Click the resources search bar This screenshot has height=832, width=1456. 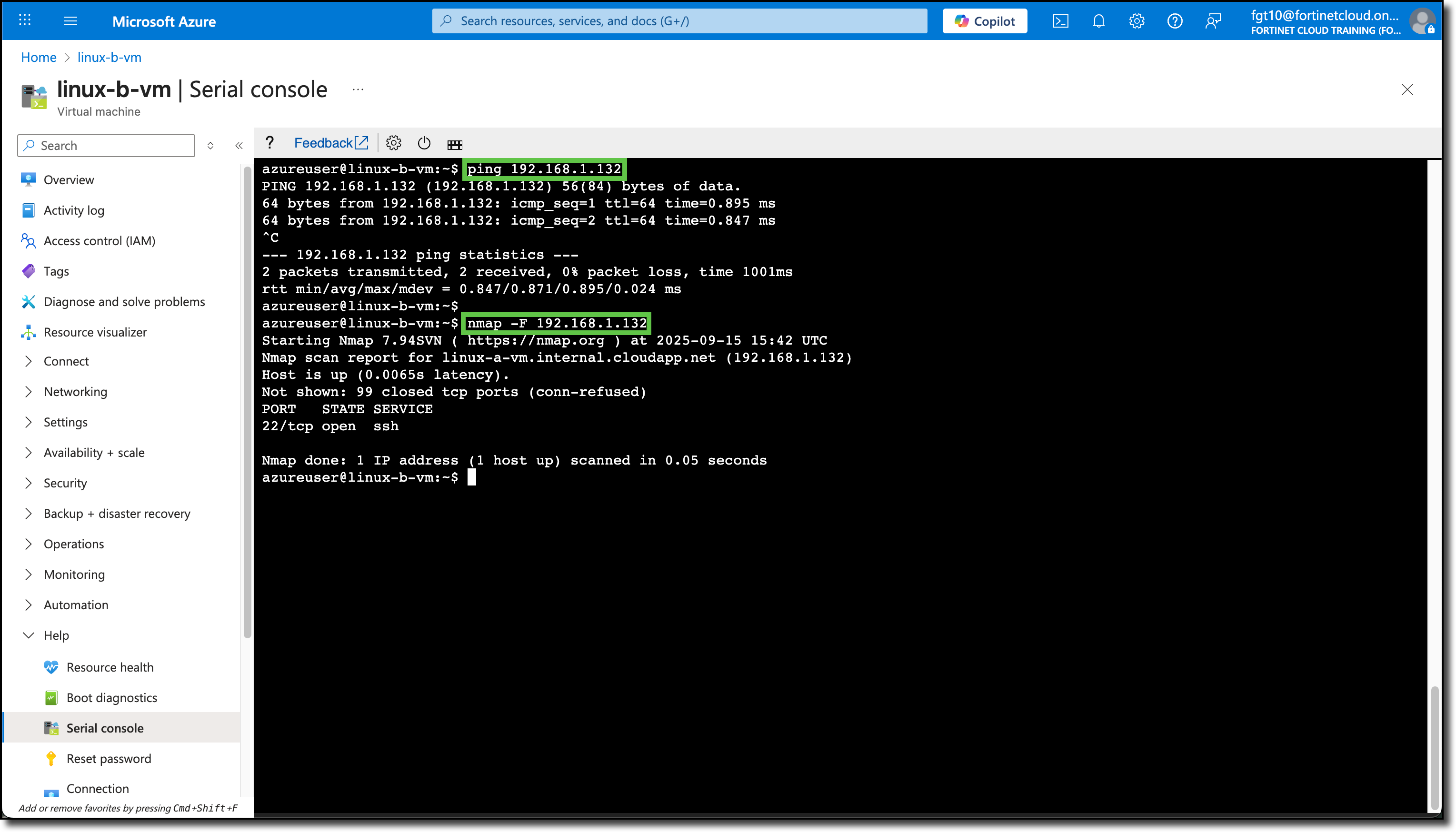680,20
